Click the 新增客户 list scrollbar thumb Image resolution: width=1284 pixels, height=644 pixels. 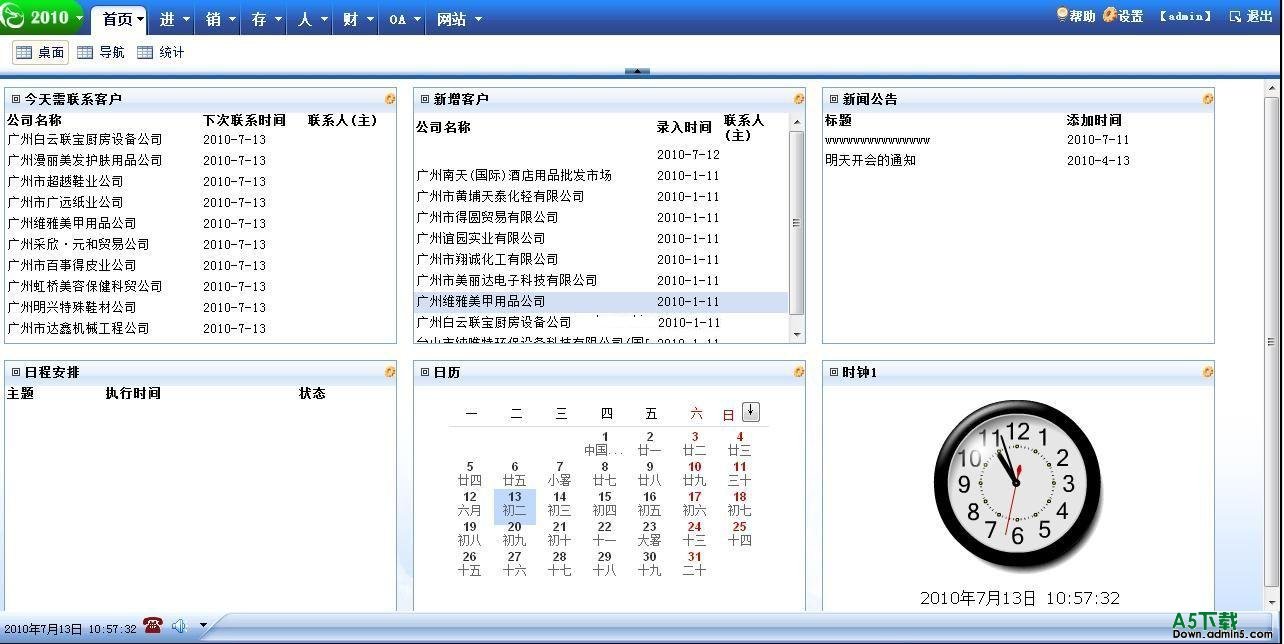[797, 222]
